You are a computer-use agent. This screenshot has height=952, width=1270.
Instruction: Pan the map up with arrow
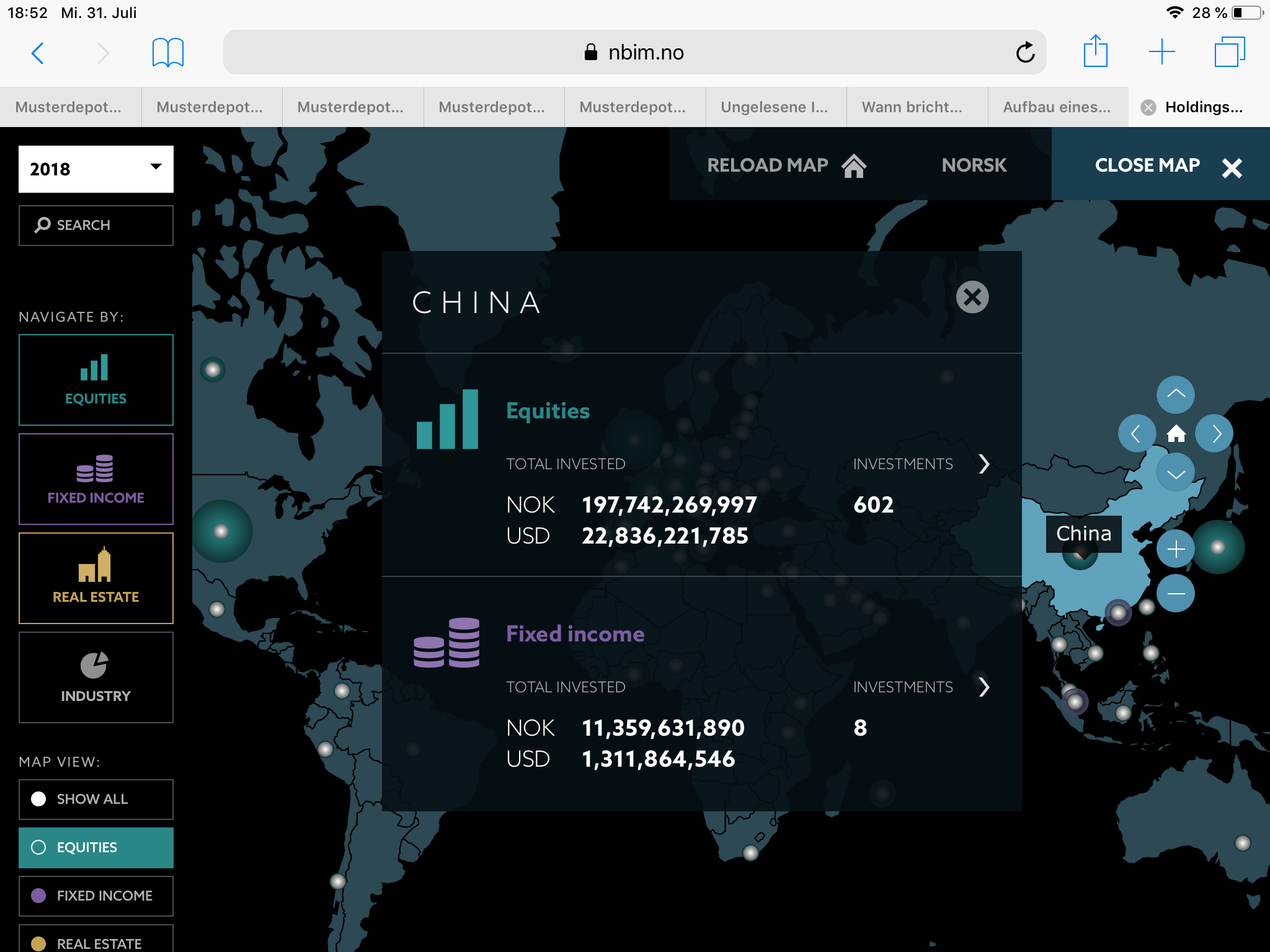click(1176, 394)
